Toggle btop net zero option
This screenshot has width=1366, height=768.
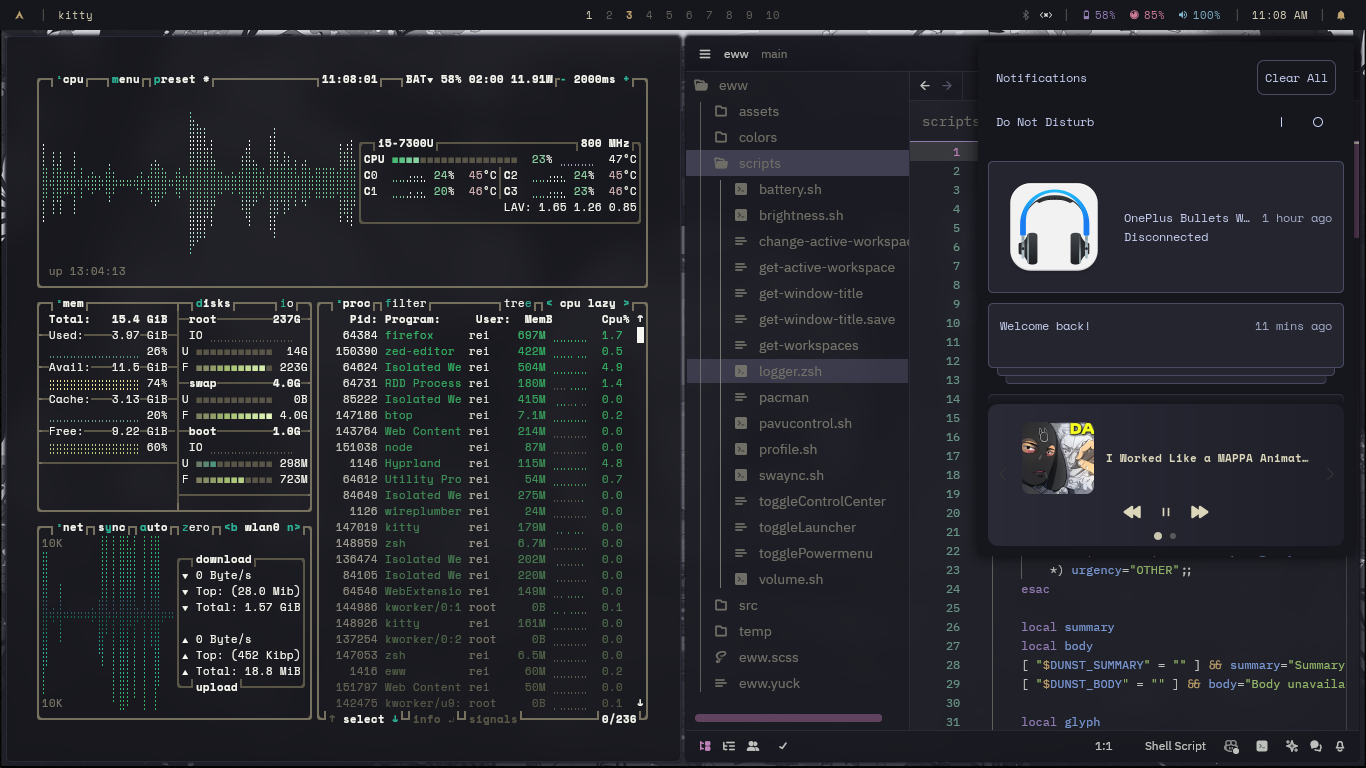(196, 527)
